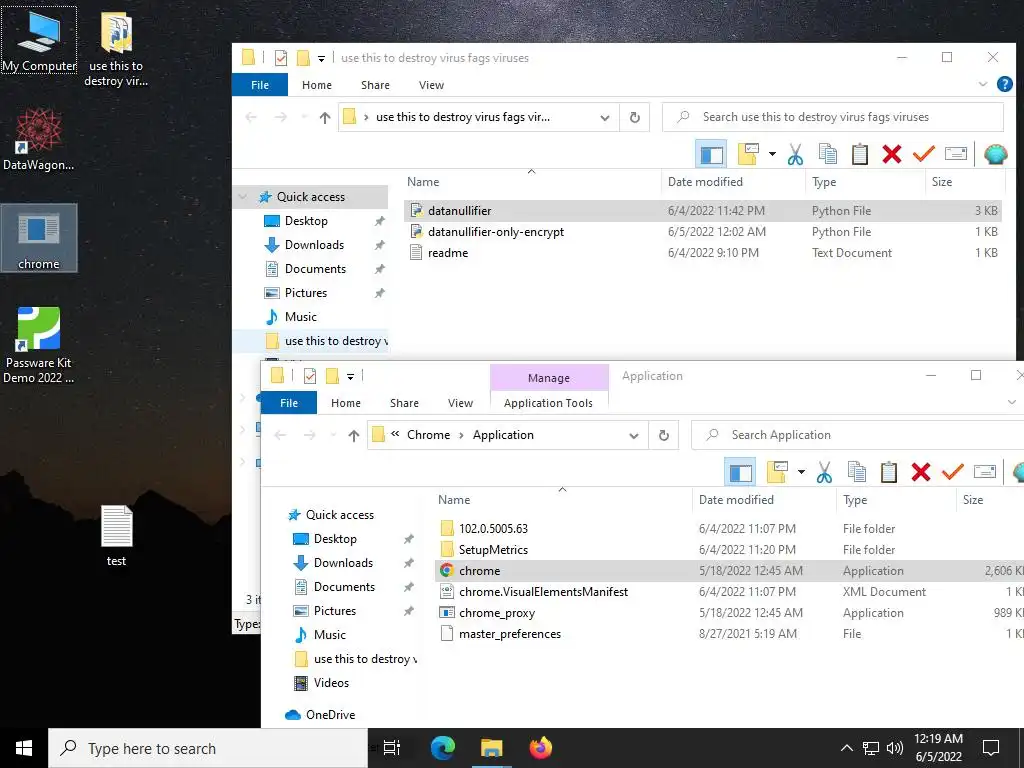Select chrome_proxy application file
The image size is (1024, 768).
(x=729, y=613)
